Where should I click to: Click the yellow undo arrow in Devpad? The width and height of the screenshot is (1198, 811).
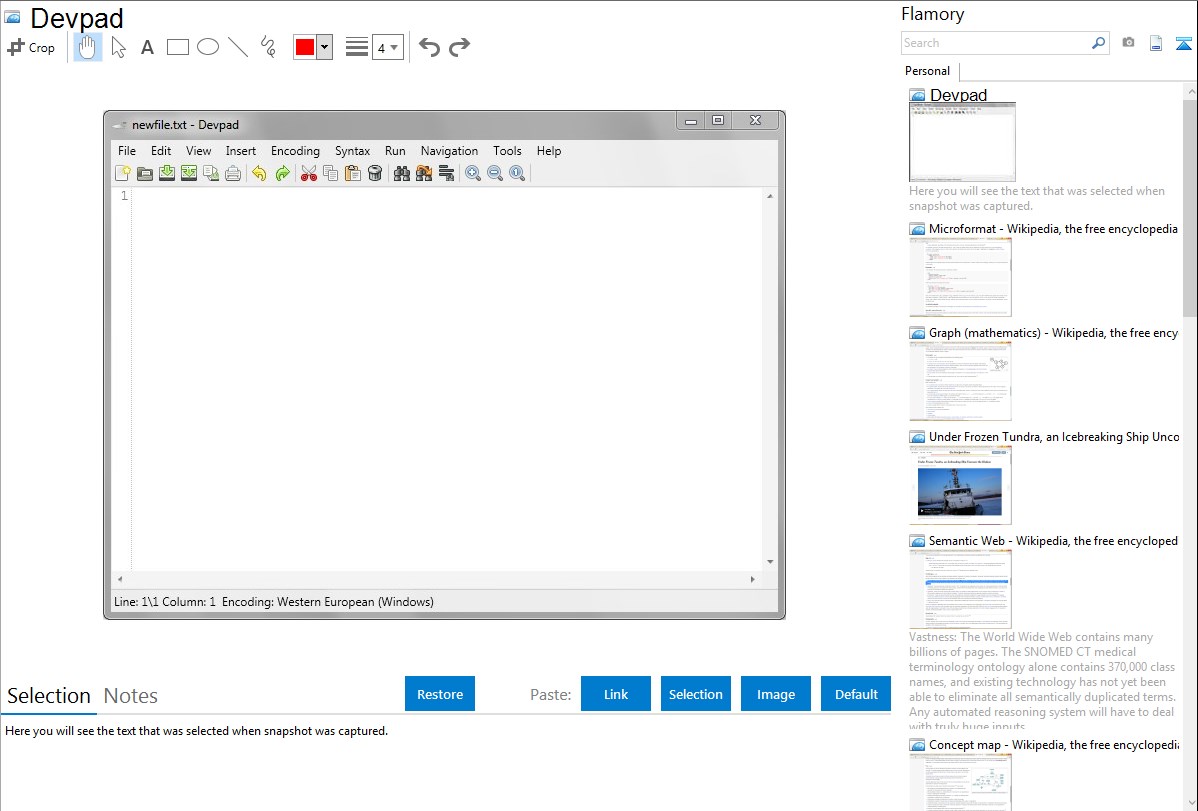(x=260, y=174)
